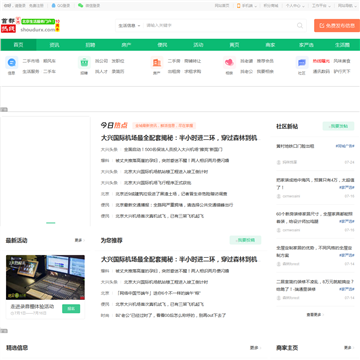The height and width of the screenshot is (360, 360).
Task: Click the 找公司 link
Action: (x=101, y=61)
